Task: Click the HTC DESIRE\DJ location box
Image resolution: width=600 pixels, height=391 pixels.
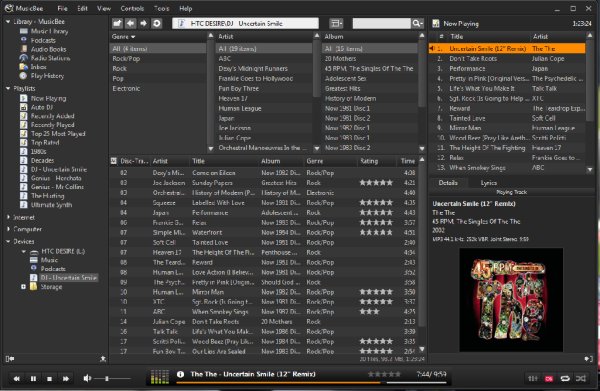Action: (245, 23)
